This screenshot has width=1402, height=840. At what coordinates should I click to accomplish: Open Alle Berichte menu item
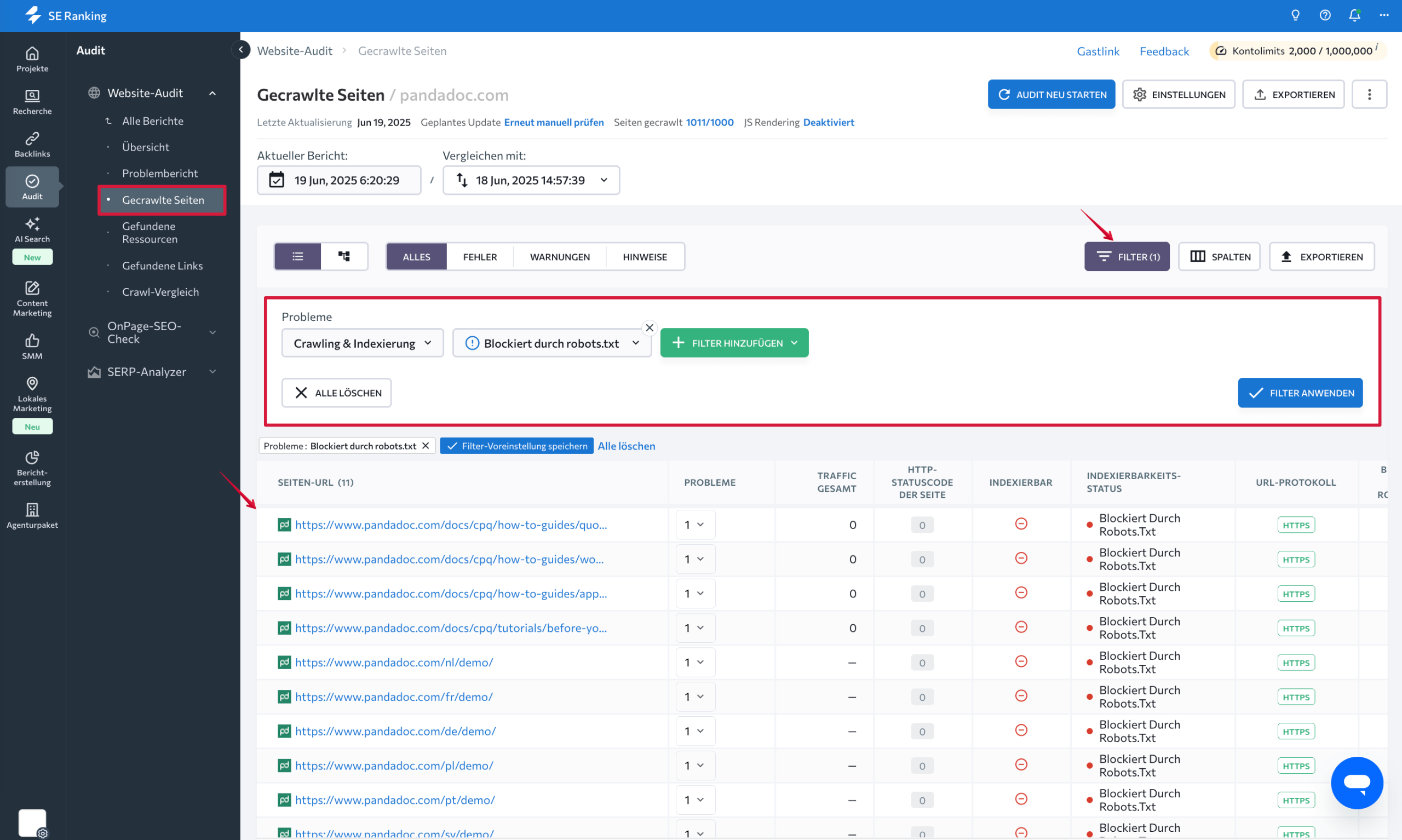click(153, 121)
